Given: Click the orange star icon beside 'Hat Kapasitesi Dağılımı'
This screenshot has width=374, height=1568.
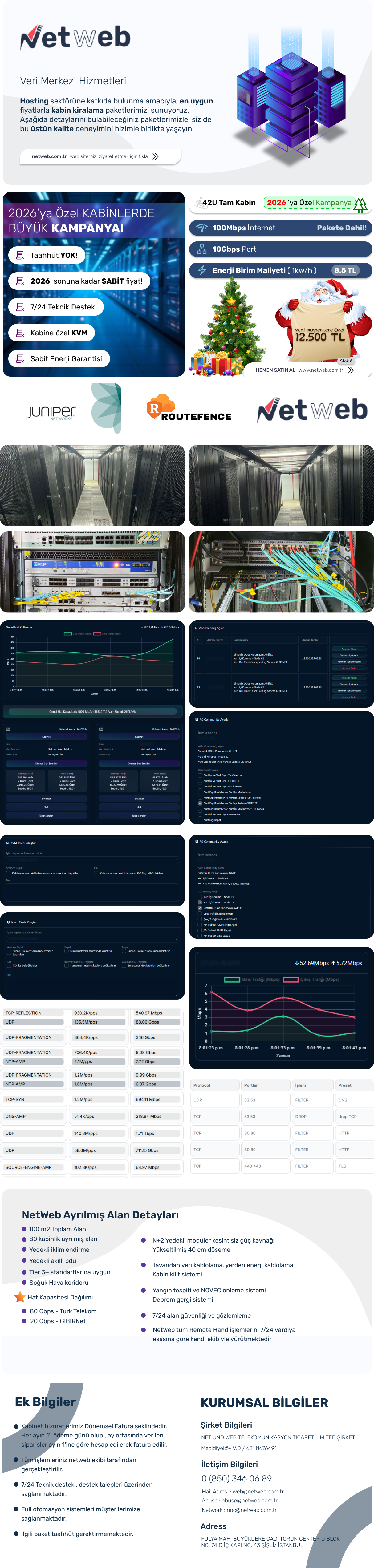Looking at the screenshot, I should coord(20,1297).
